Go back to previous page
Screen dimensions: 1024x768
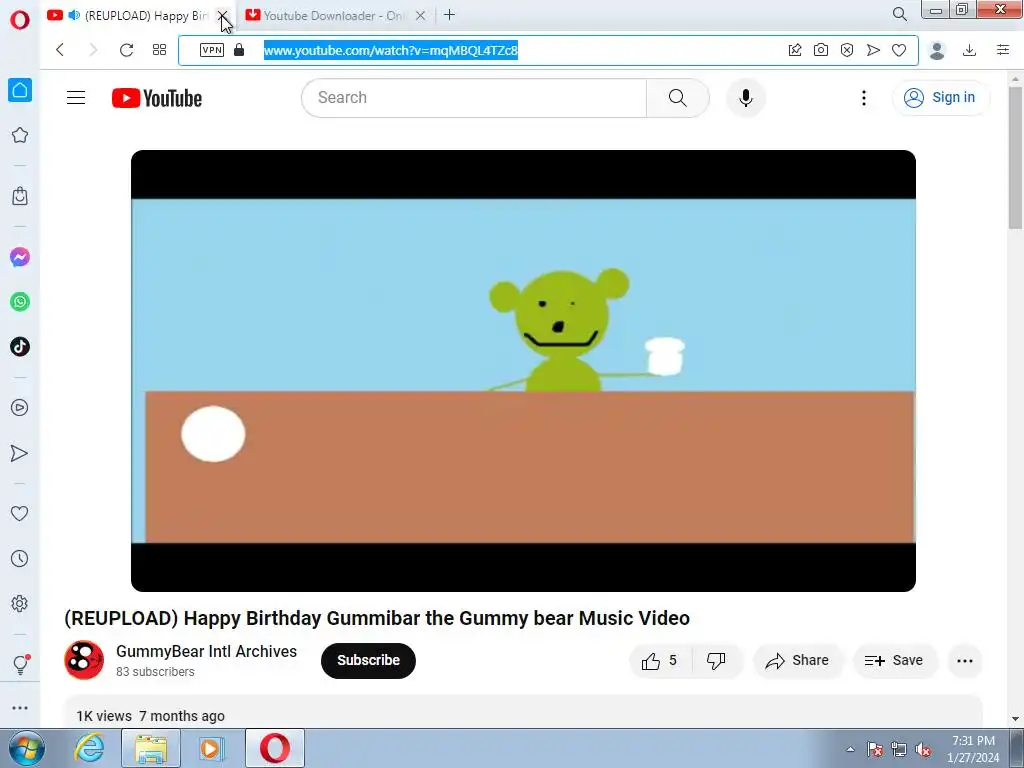click(x=60, y=50)
